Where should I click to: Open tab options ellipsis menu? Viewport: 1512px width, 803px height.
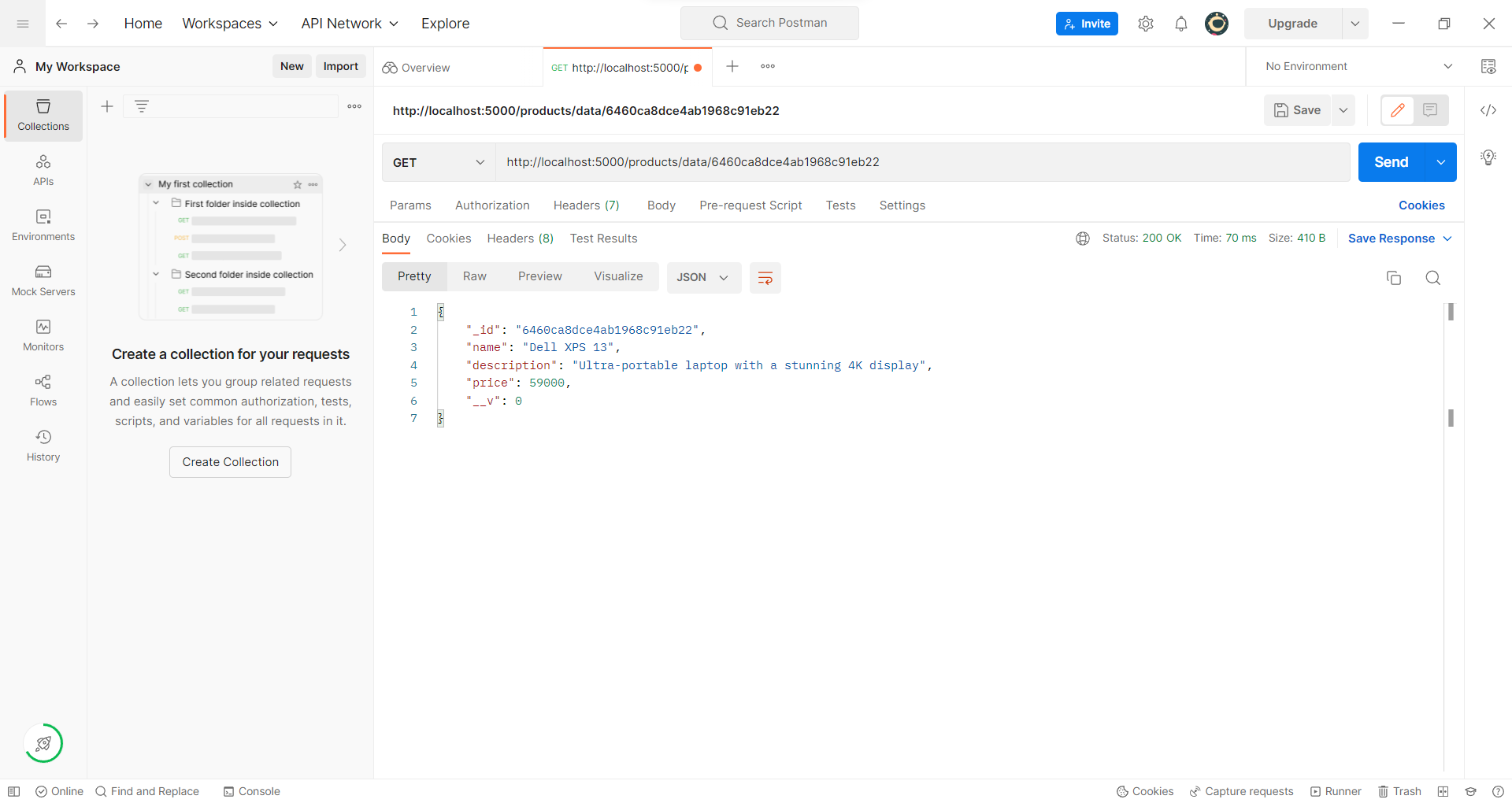click(768, 66)
